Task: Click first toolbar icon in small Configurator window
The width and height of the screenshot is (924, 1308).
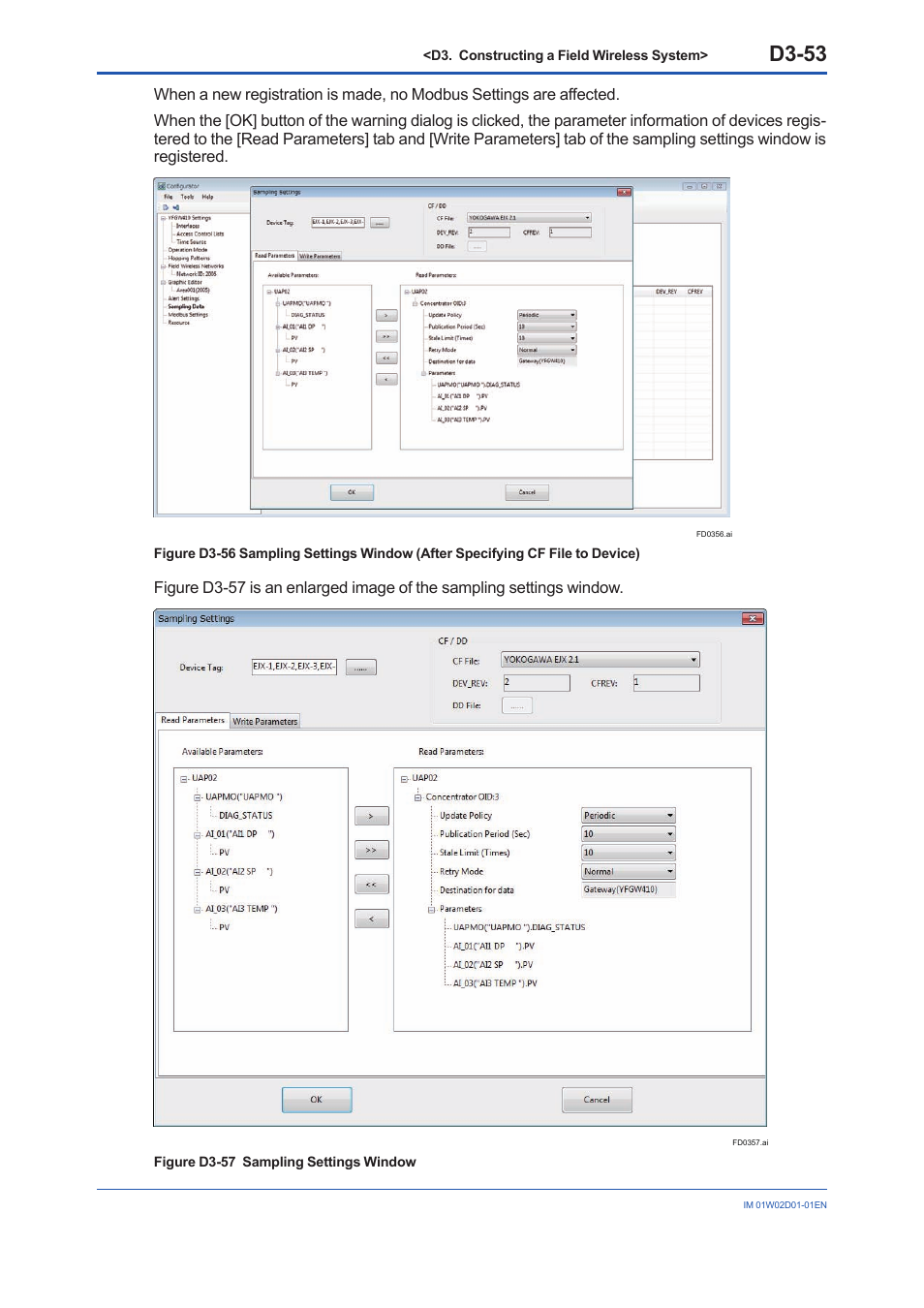Action: click(x=166, y=207)
